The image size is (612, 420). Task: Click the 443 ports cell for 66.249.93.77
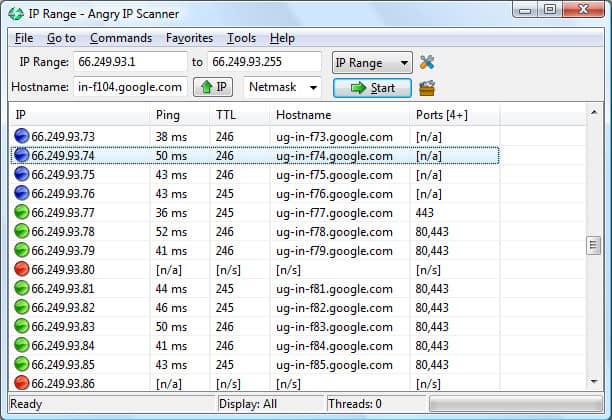tap(425, 213)
